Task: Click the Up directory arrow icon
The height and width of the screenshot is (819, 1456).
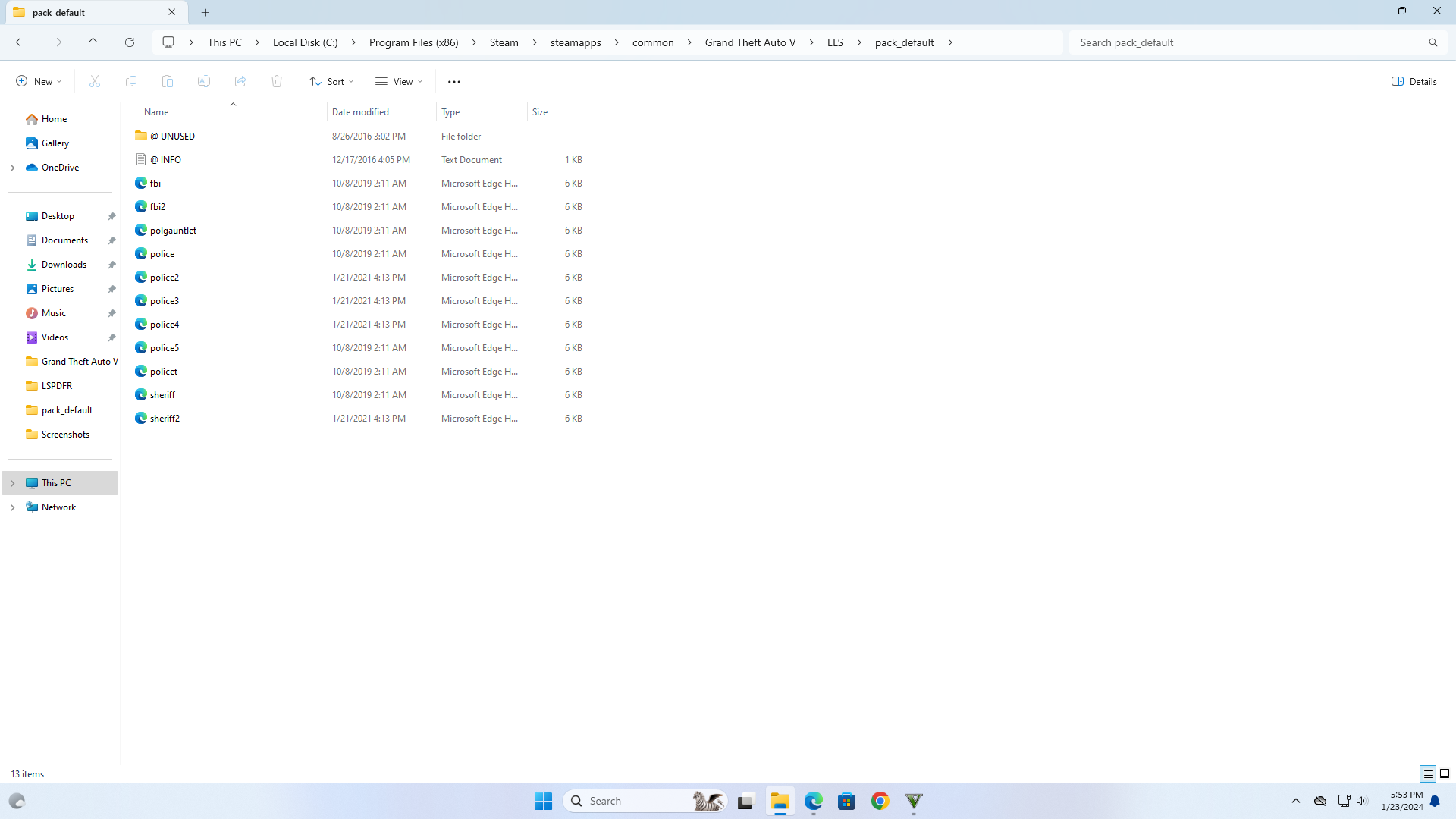Action: pyautogui.click(x=93, y=42)
